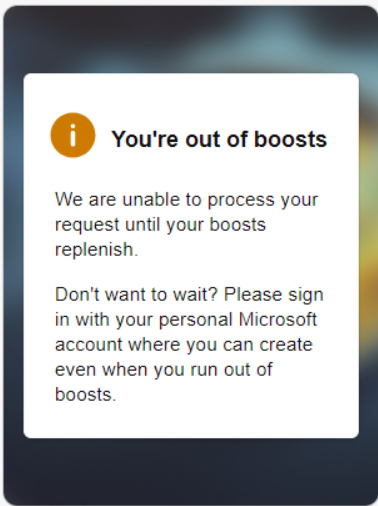The image size is (378, 506).
Task: Click the final word "boosts." in paragraph
Action: click(85, 395)
